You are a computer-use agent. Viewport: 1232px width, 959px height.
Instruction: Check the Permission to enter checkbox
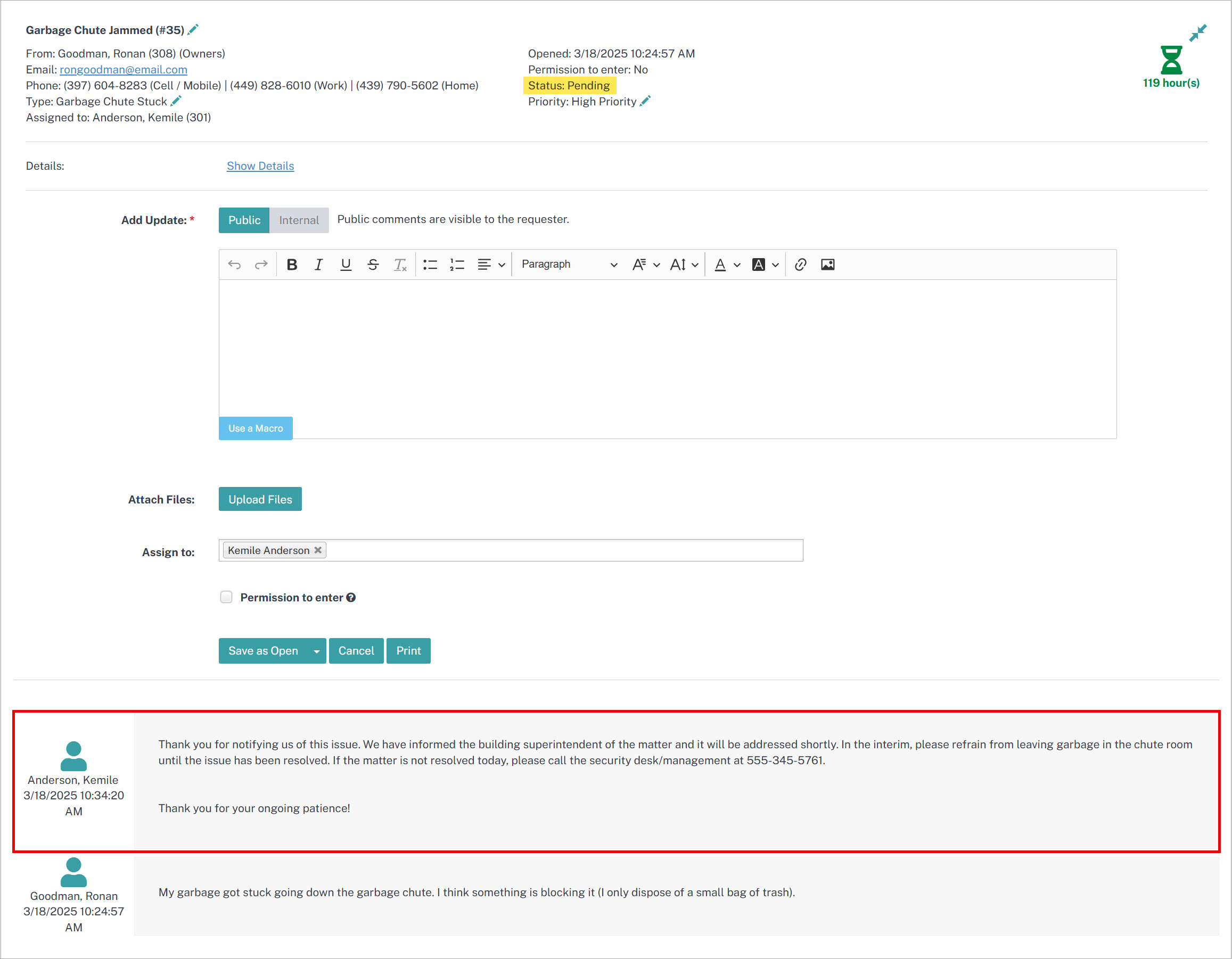pos(226,597)
